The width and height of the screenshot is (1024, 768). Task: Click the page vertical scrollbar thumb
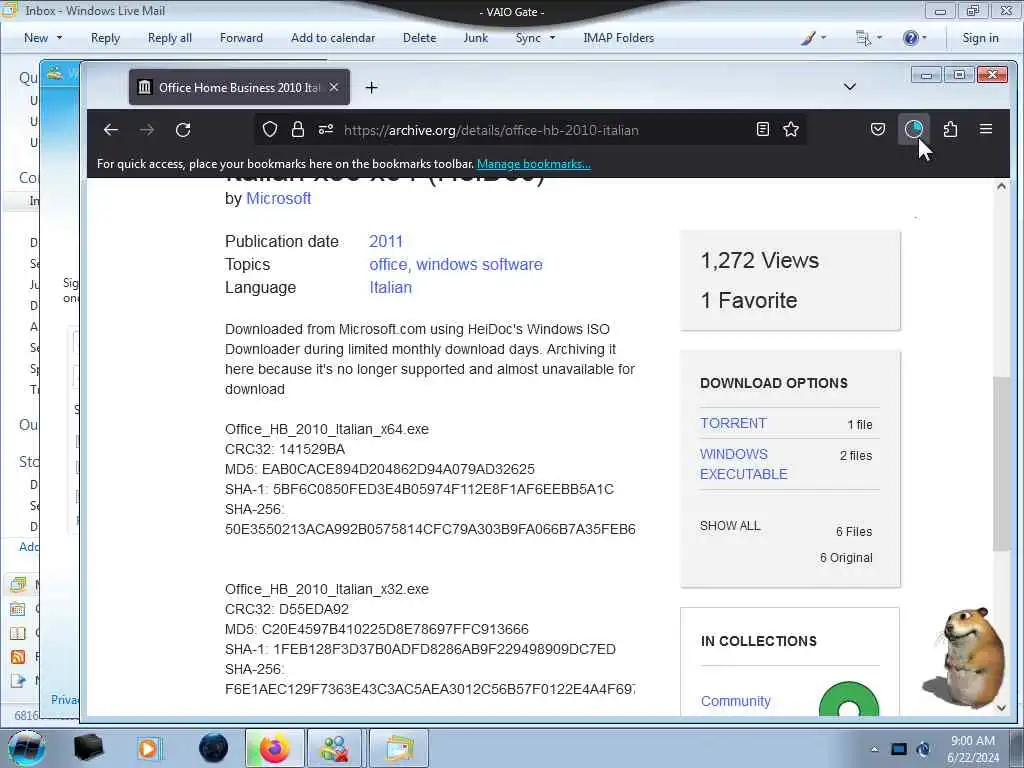coord(1001,464)
